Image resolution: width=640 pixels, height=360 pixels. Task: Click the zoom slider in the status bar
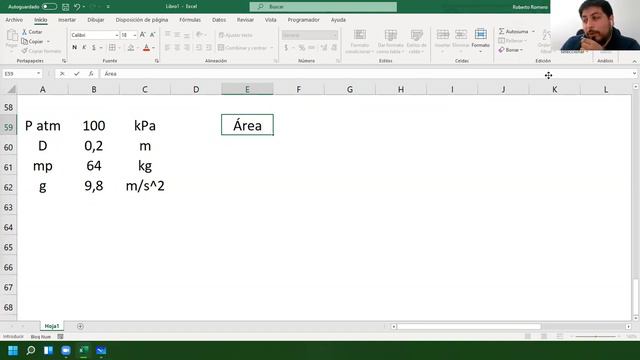click(596, 336)
